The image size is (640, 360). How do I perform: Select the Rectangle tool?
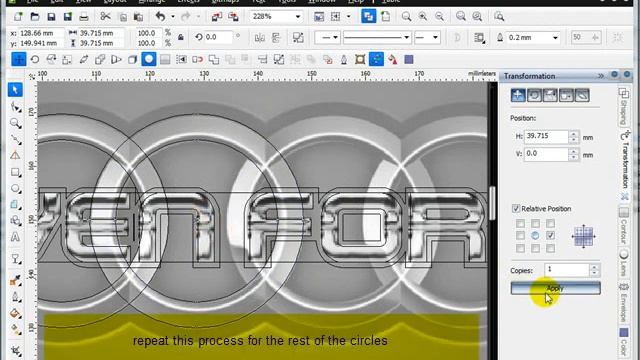point(16,172)
